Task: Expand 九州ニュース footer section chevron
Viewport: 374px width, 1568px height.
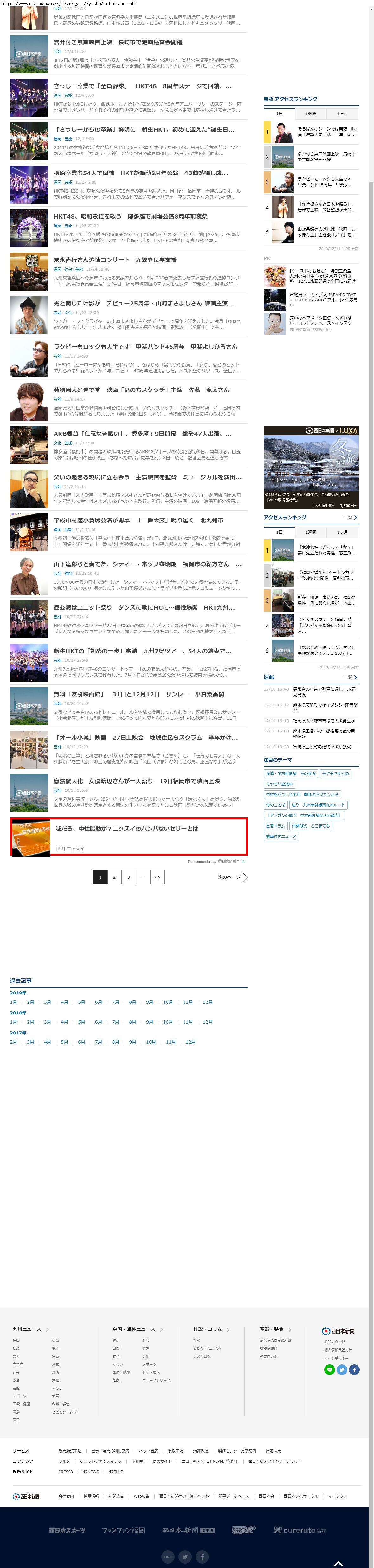Action: point(48,1329)
